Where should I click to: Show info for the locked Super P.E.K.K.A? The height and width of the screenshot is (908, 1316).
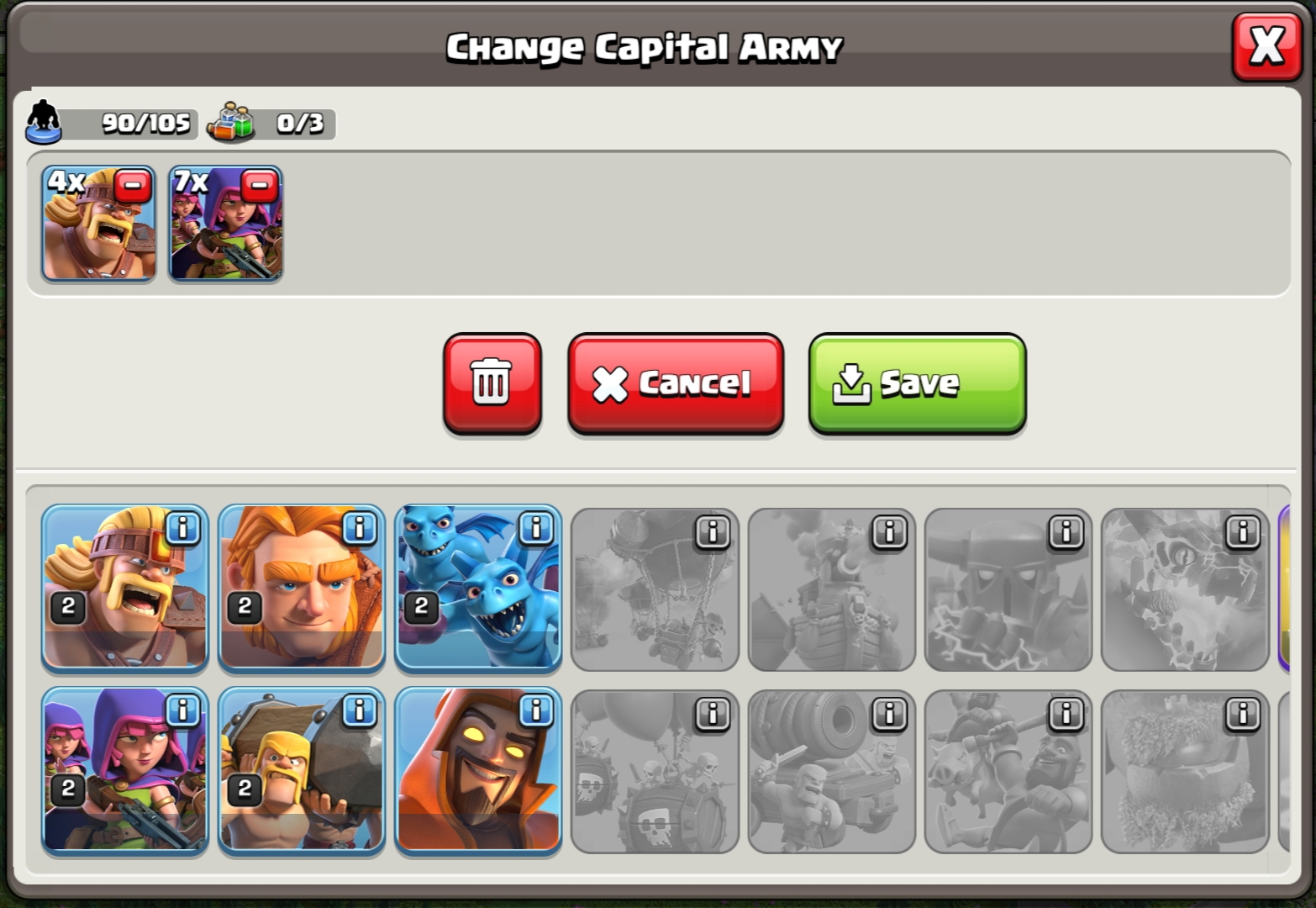1066,531
